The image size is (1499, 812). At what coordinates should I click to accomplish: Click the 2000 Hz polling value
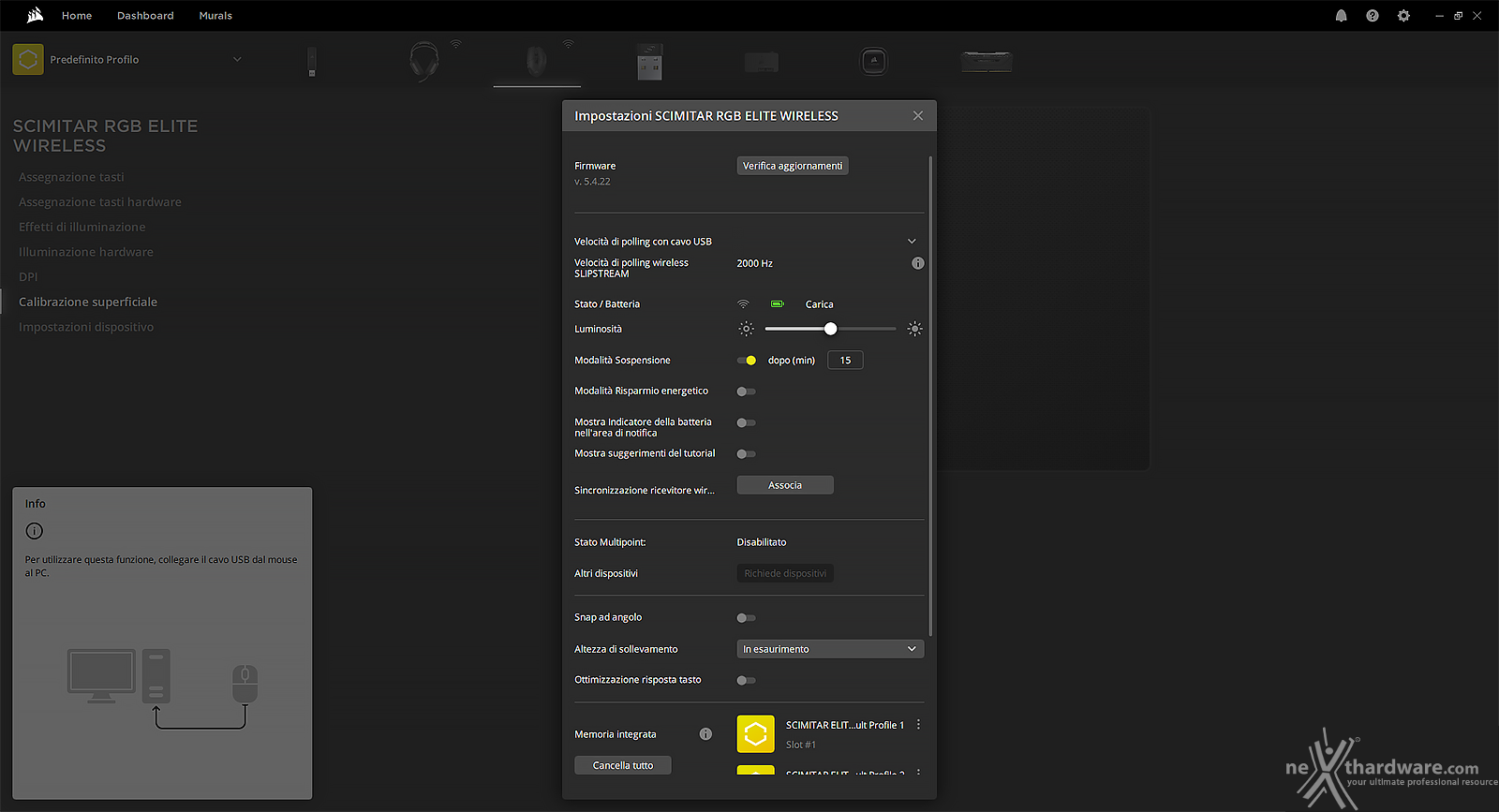[x=754, y=263]
